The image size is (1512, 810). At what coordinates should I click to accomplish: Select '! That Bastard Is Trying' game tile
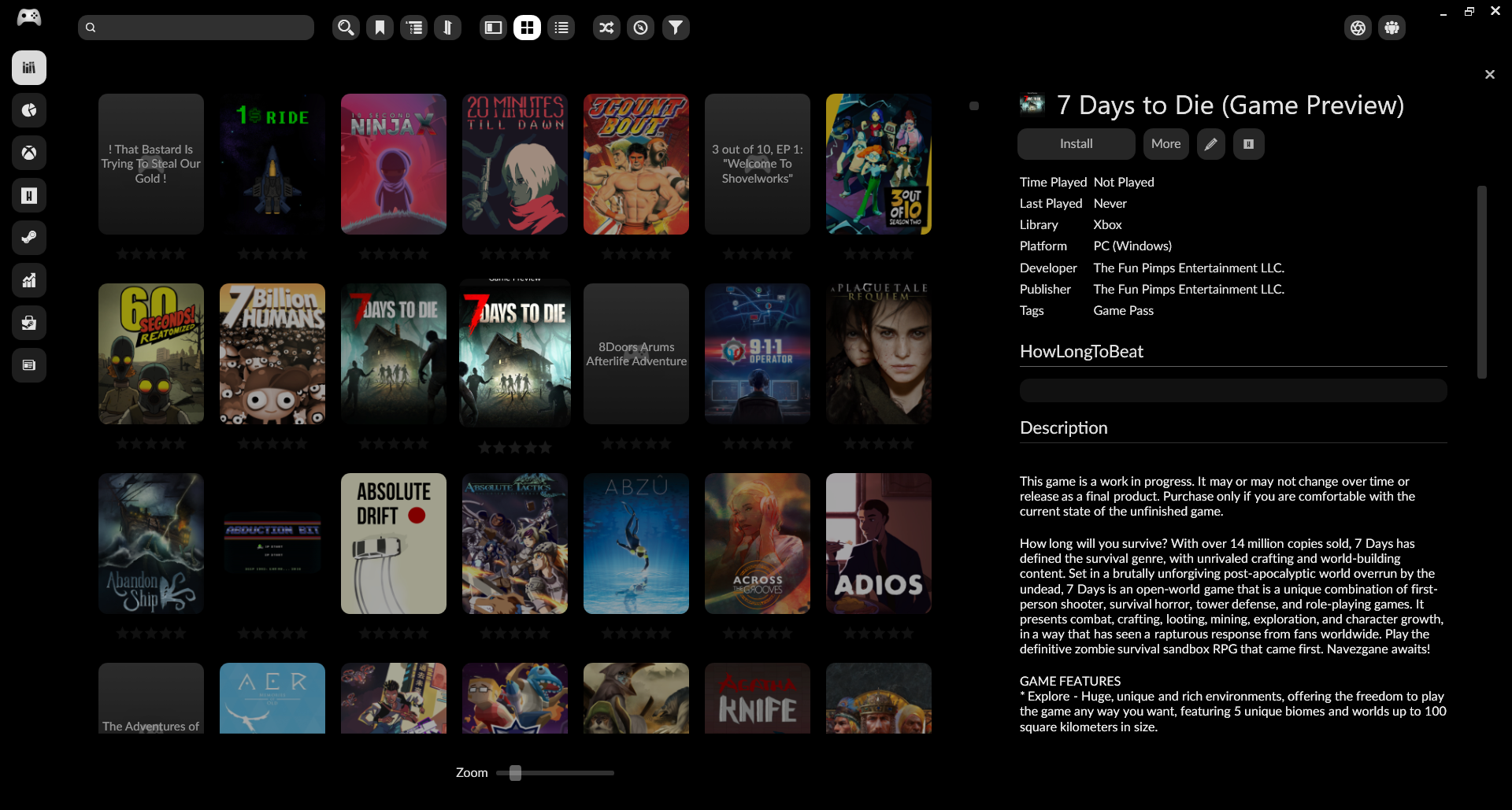point(151,165)
